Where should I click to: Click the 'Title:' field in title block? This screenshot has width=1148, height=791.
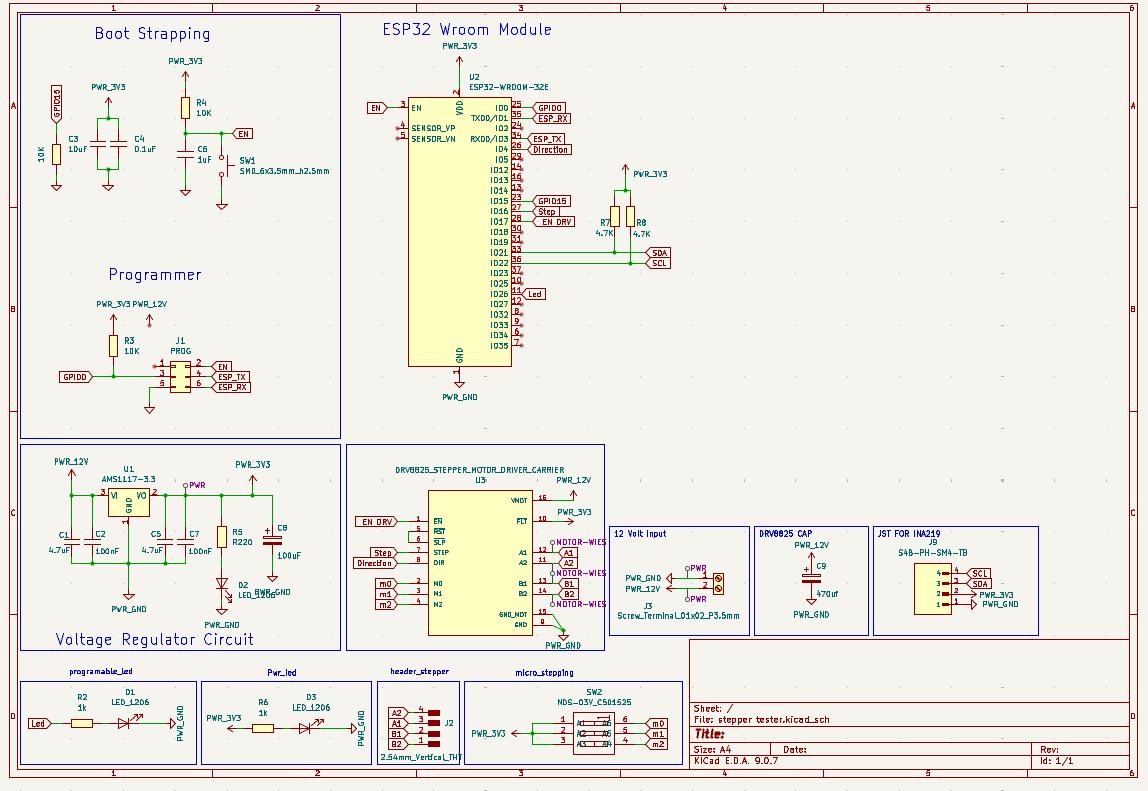pyautogui.click(x=709, y=734)
